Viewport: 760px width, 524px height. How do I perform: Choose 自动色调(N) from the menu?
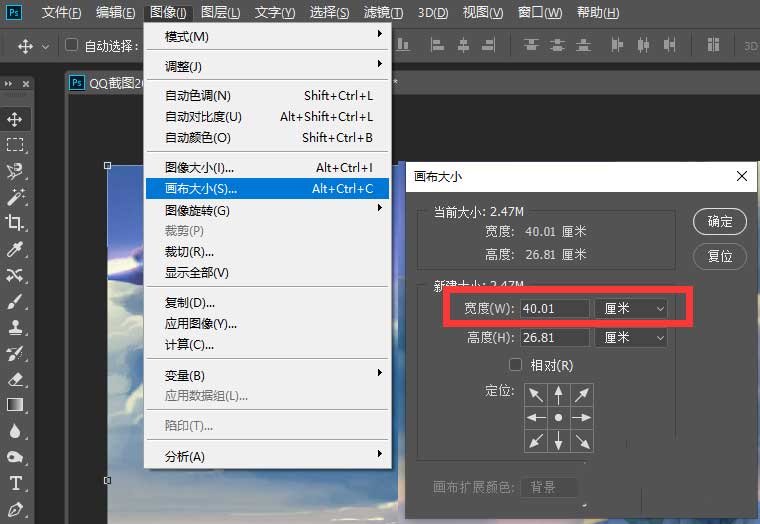[x=267, y=96]
